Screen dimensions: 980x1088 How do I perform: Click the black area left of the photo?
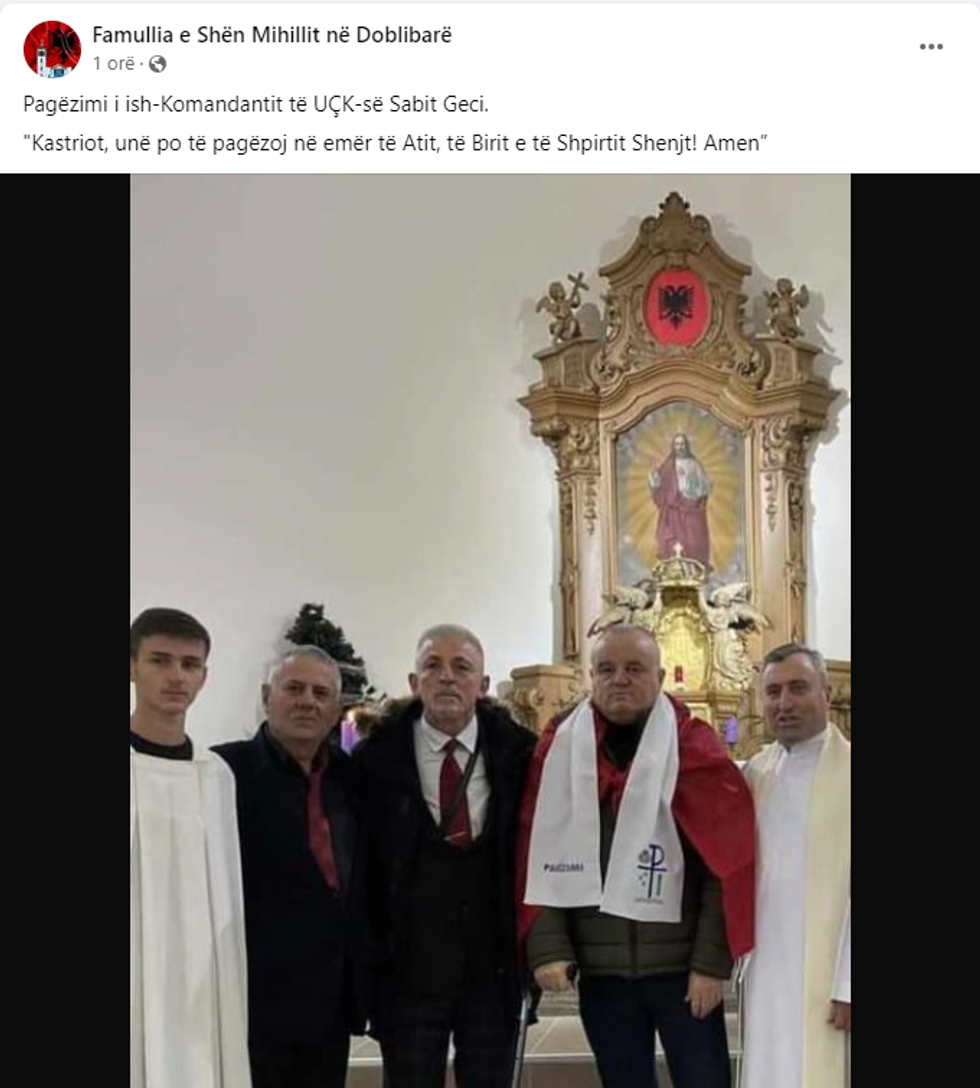tap(65, 630)
